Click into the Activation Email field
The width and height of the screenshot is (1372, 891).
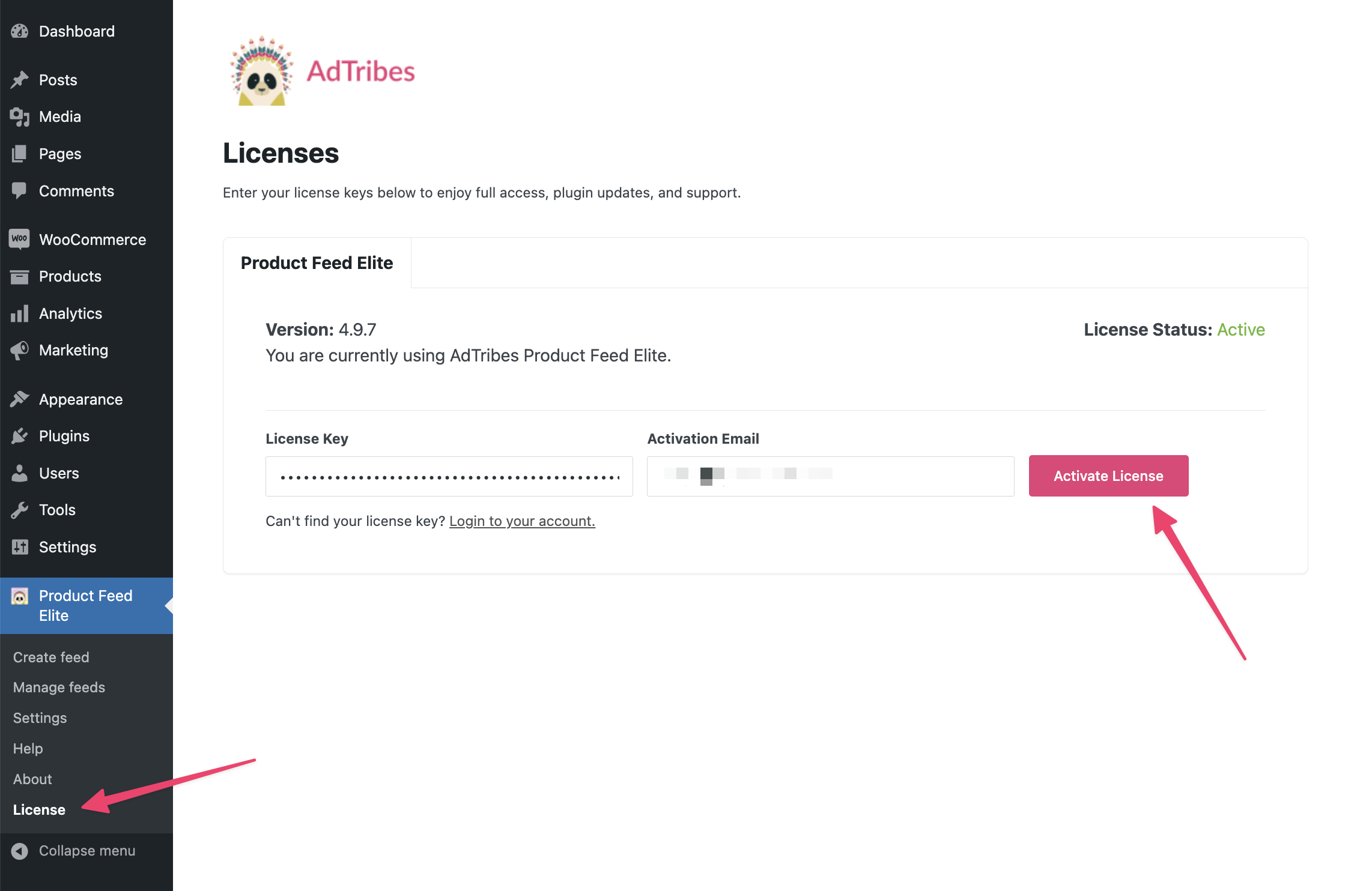pos(830,477)
